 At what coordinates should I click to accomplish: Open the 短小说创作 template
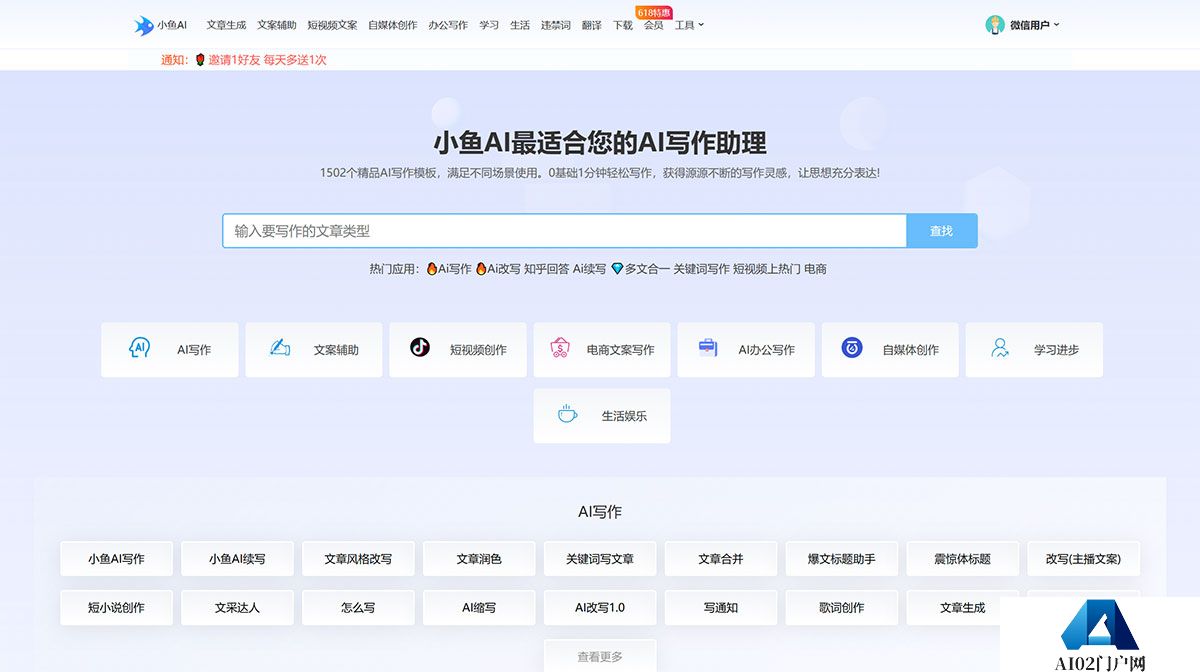coord(116,607)
